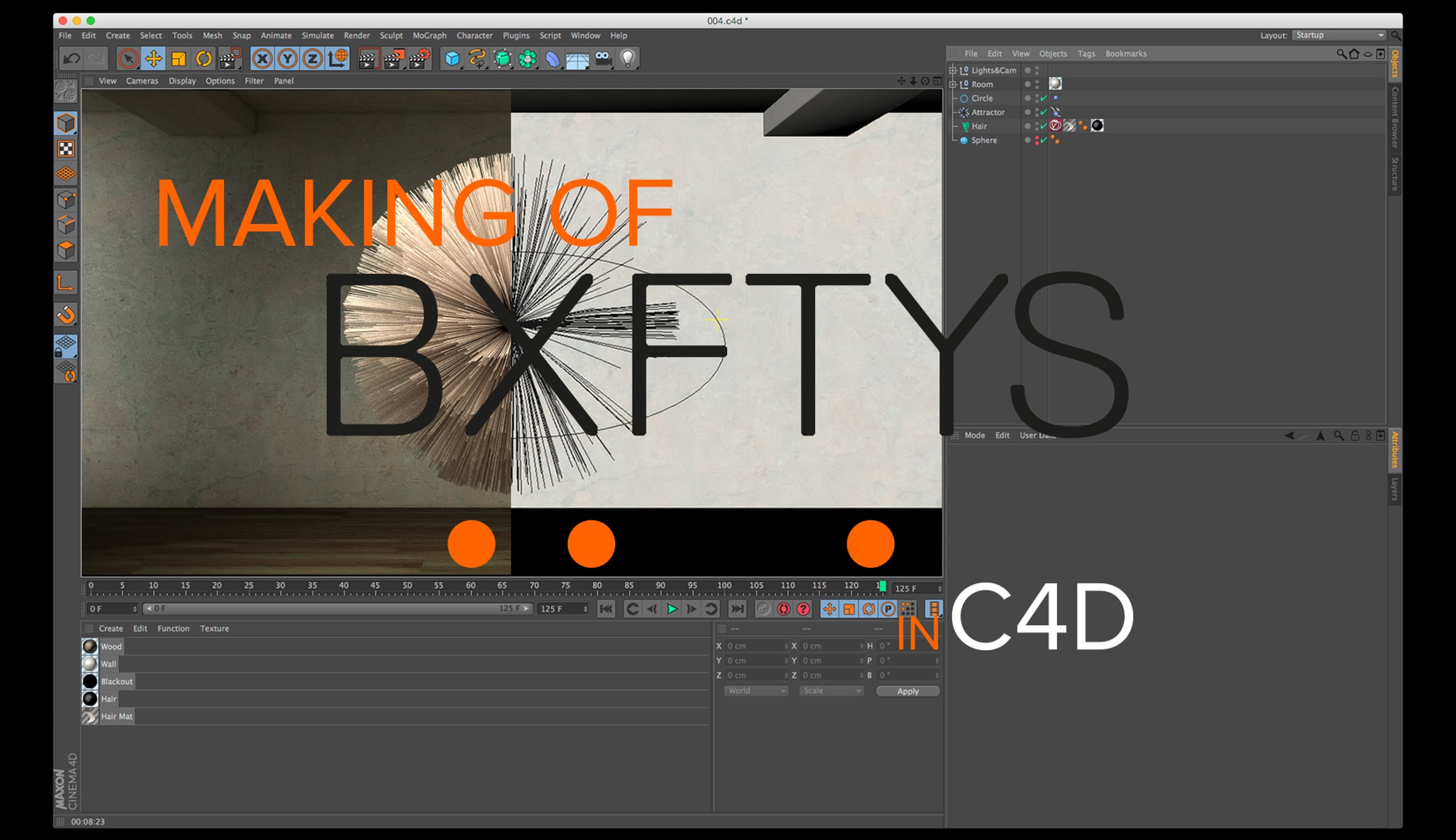Click the green array modeling icon

point(528,59)
